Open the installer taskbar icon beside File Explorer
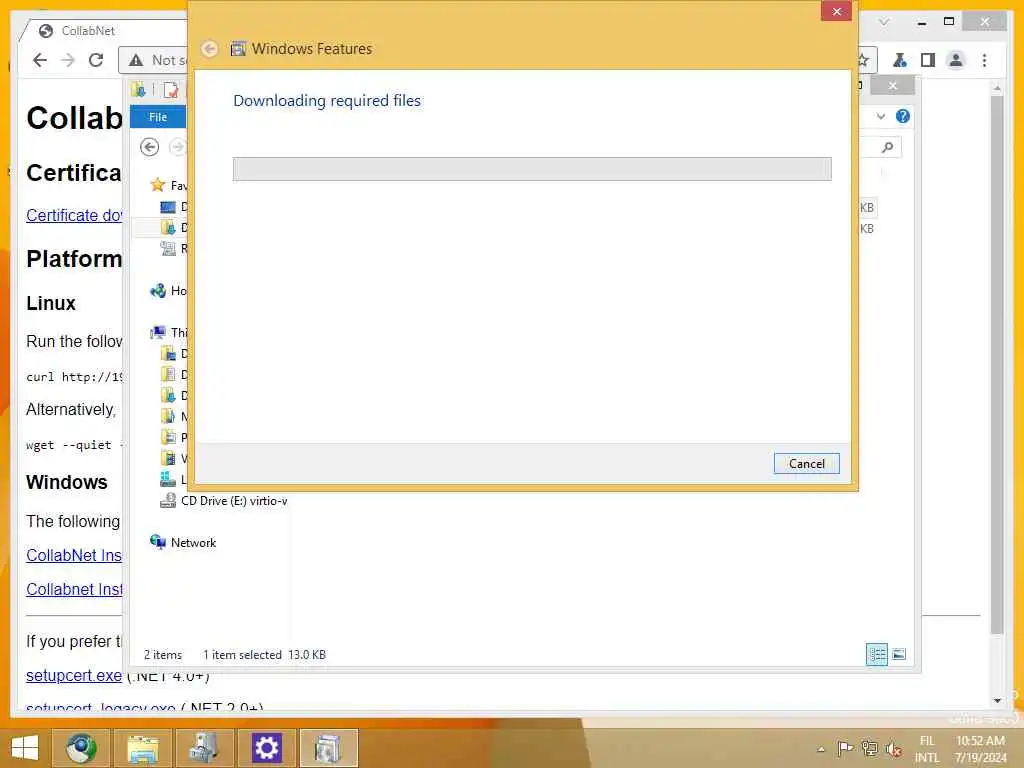The image size is (1024, 768). coord(204,748)
